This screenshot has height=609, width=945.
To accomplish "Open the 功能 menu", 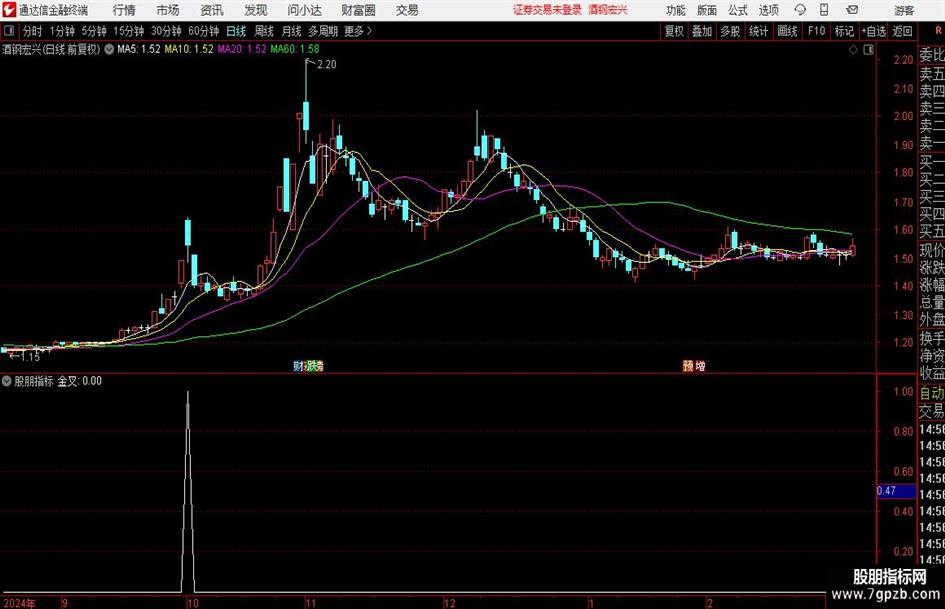I will click(x=676, y=10).
